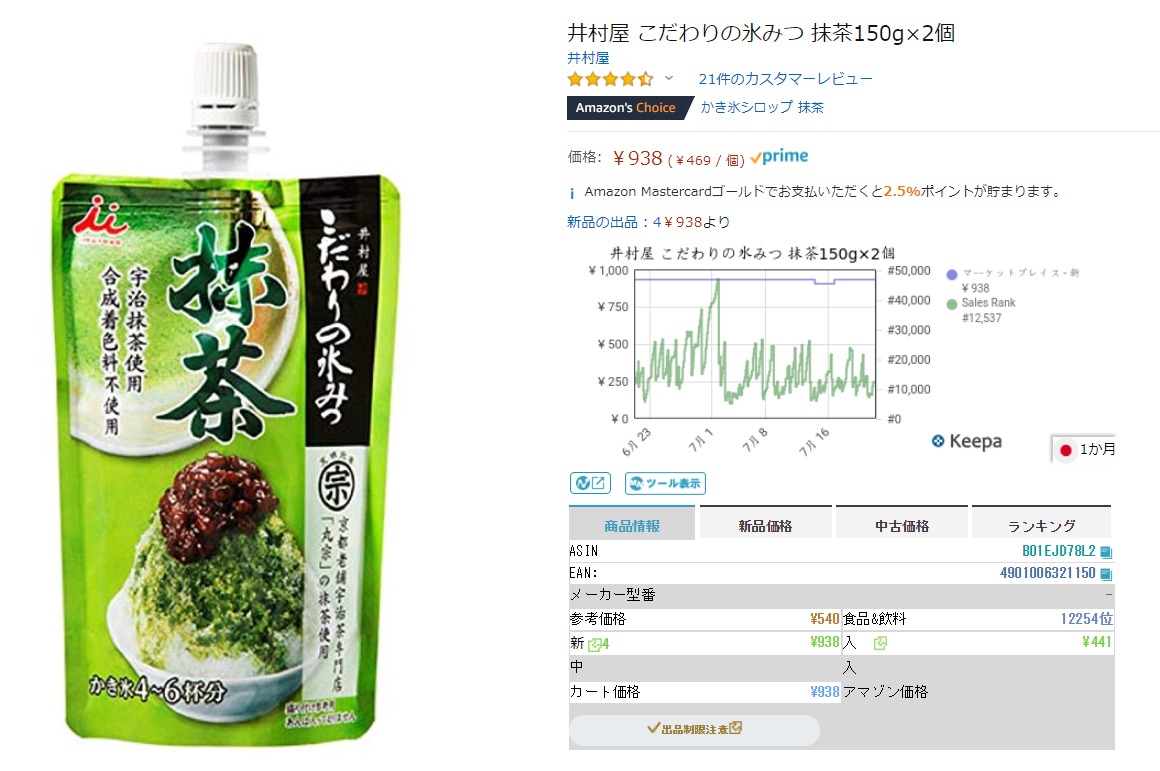Open the かき氷シロップ 抹茶 category link

click(762, 107)
